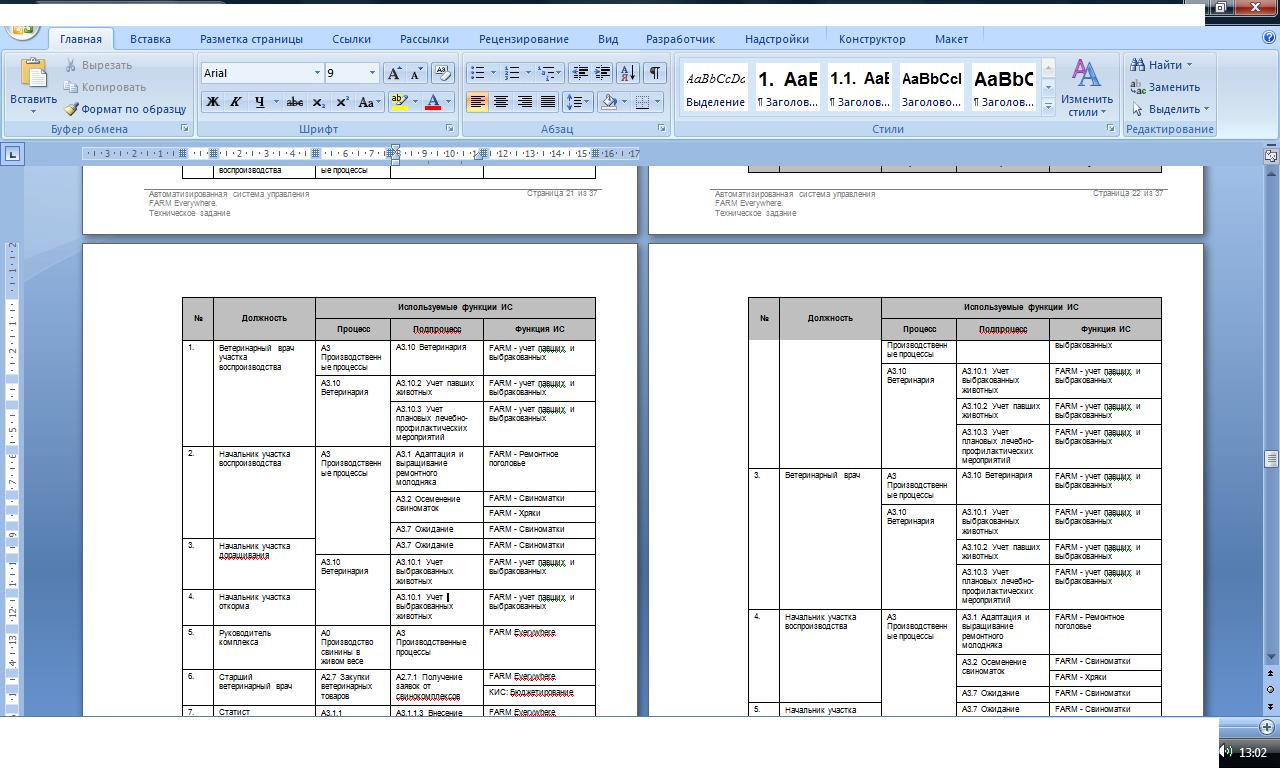Viewport: 1280px width, 768px height.
Task: Switch to the Вставка ribbon tab
Action: click(150, 39)
